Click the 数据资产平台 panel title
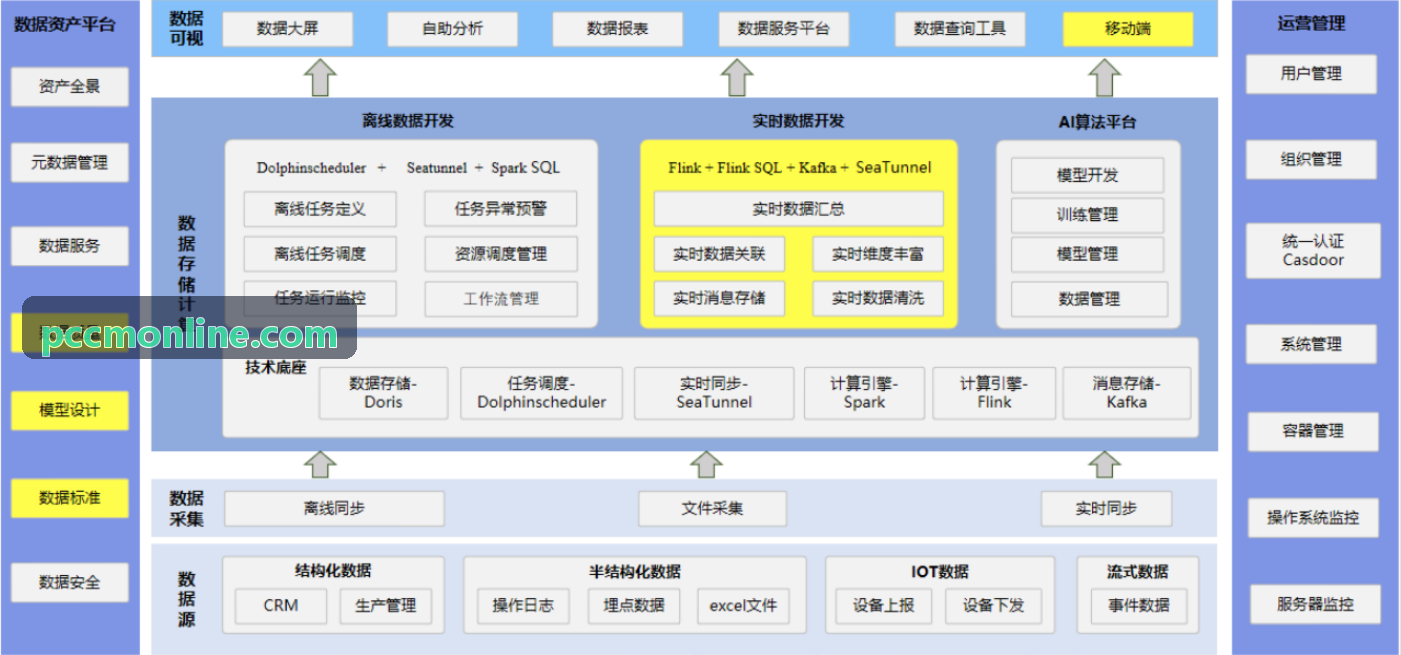Viewport: 1401px width, 655px height. click(x=65, y=24)
